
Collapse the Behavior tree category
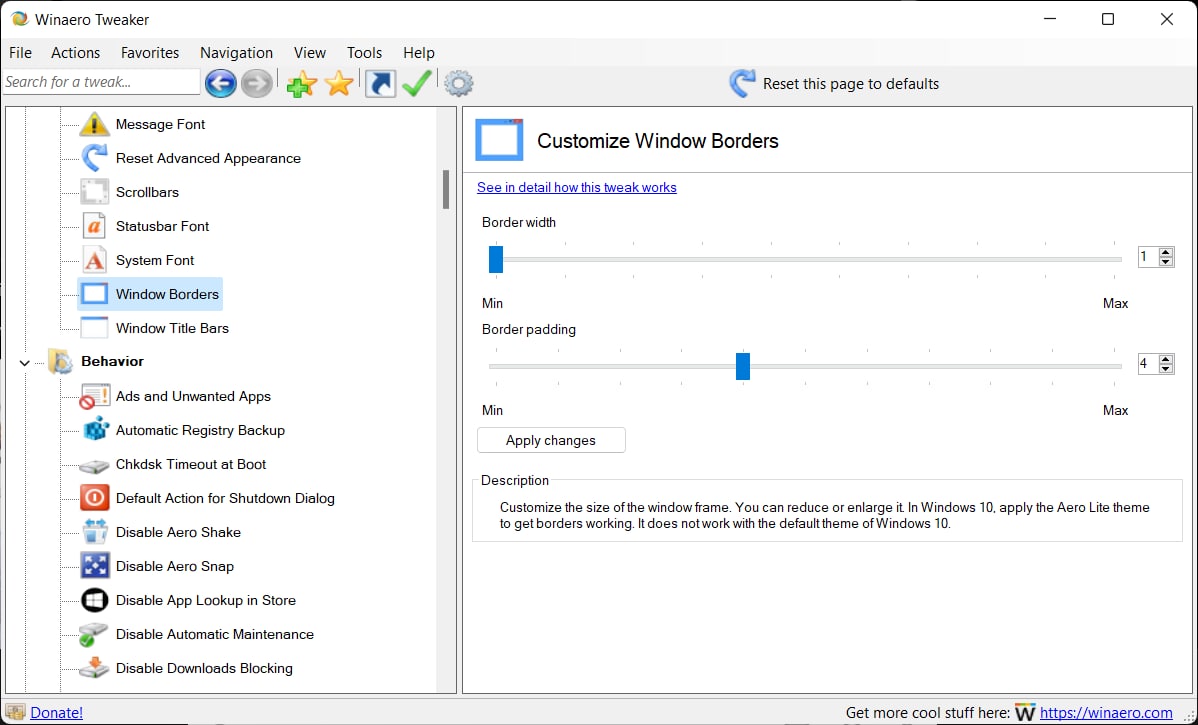coord(24,362)
